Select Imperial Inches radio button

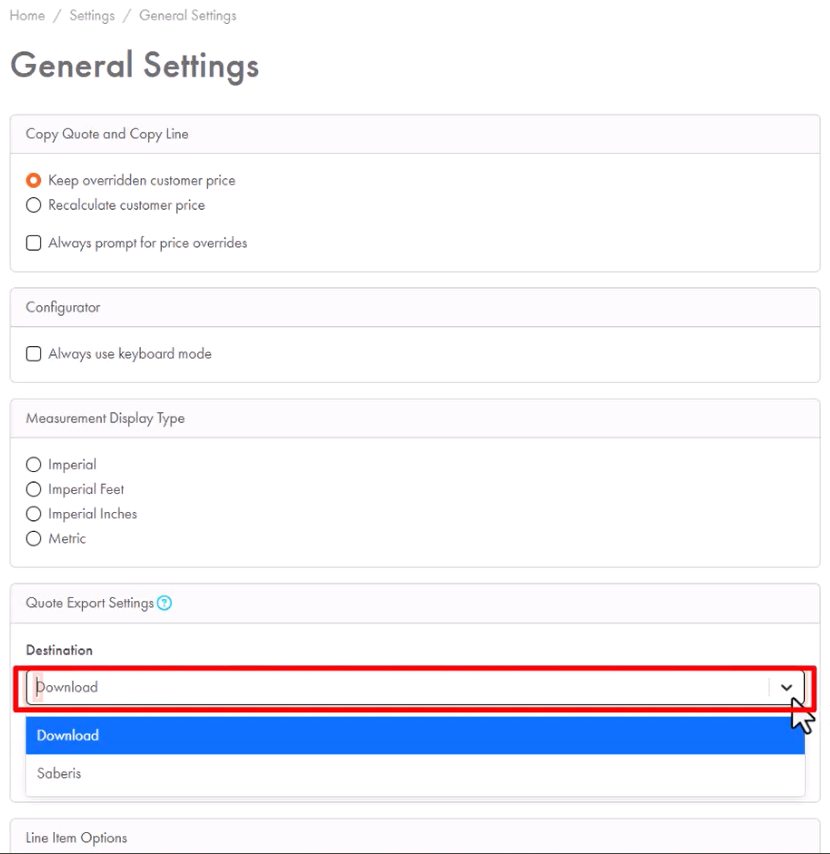click(34, 514)
